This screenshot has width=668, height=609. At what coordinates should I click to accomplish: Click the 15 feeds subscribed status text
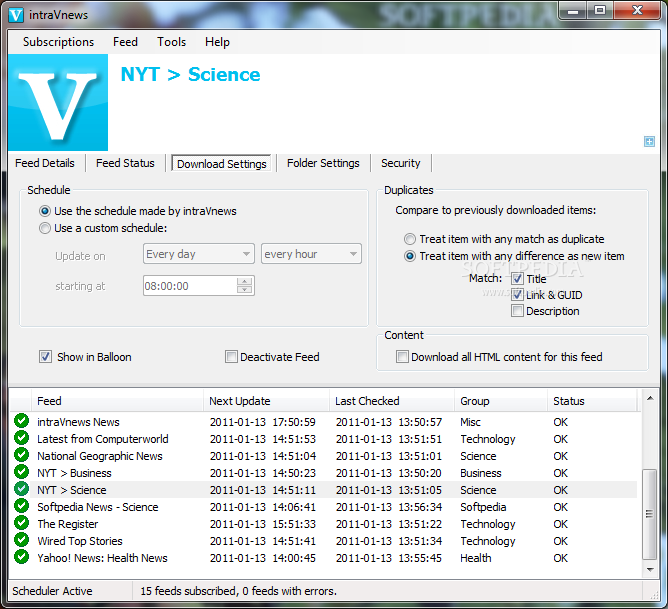[x=238, y=591]
